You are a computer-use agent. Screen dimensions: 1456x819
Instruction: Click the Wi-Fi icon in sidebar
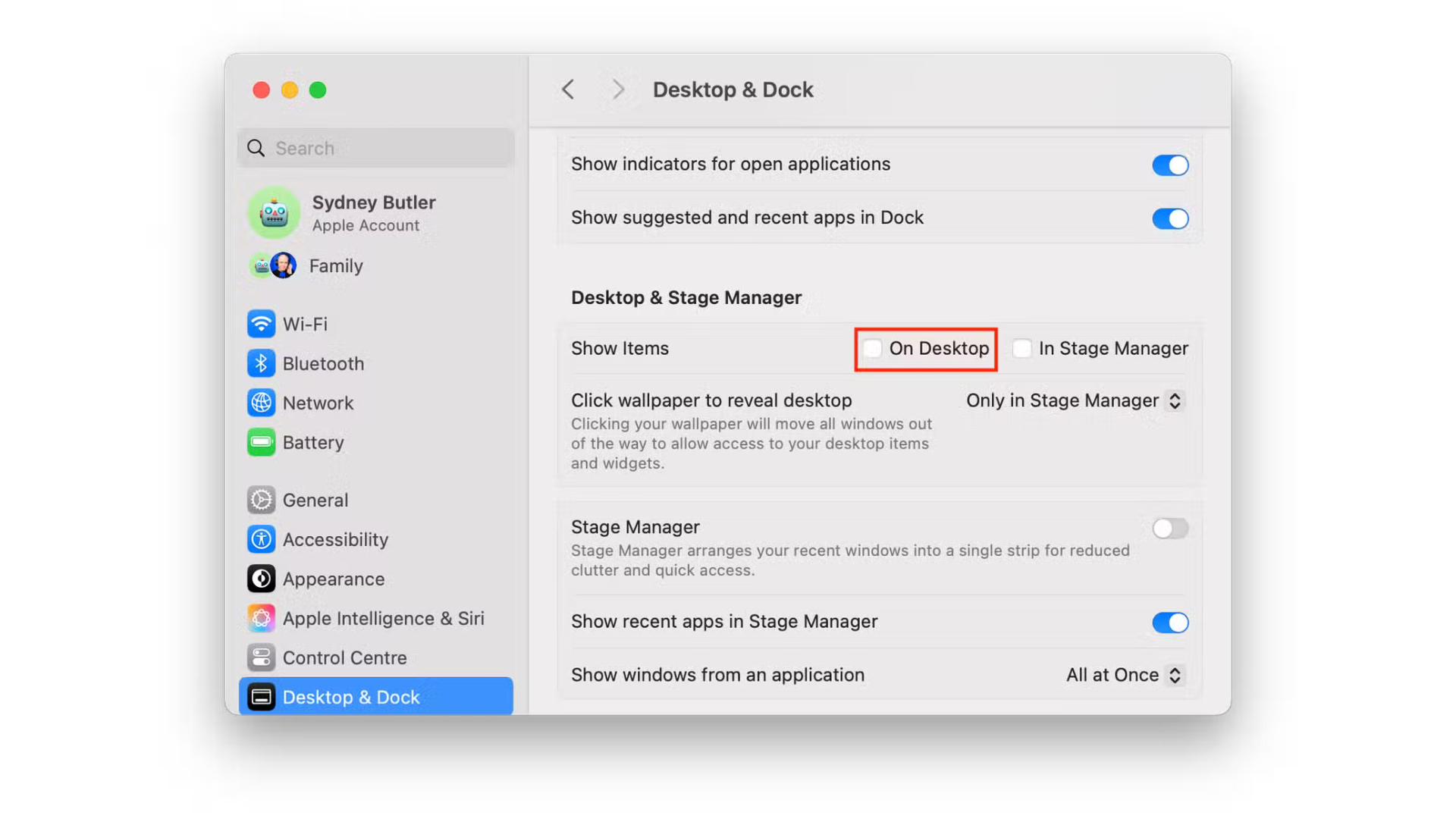261,324
